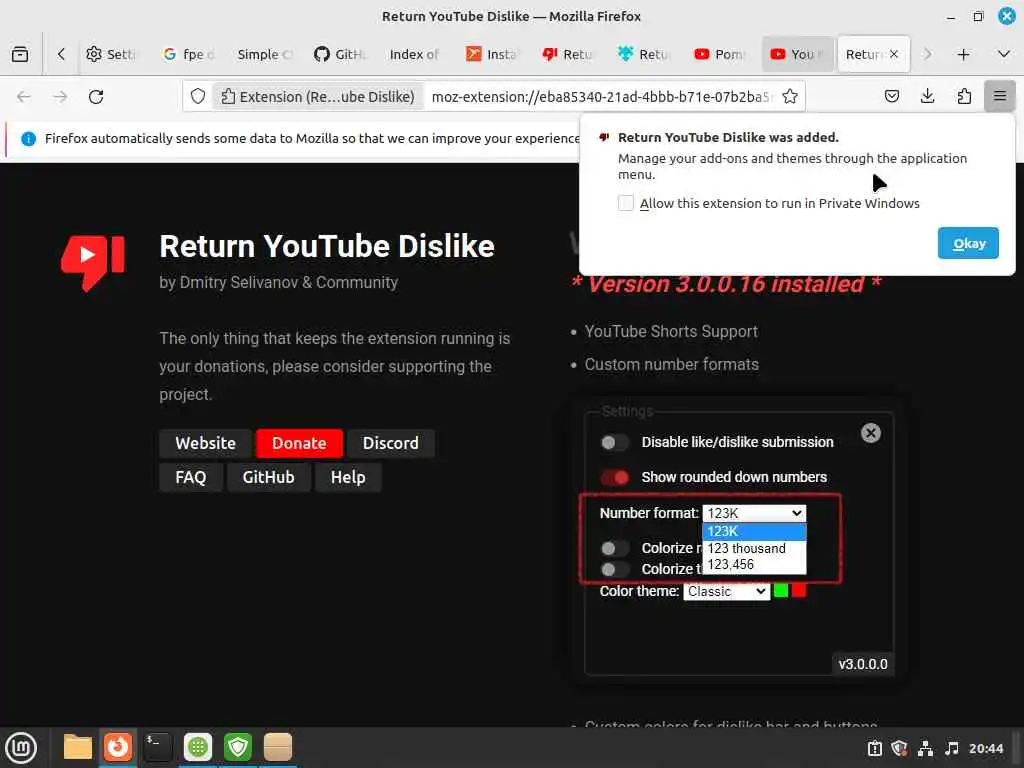This screenshot has width=1024, height=768.
Task: Open the Firefox View icon
Action: pyautogui.click(x=20, y=54)
